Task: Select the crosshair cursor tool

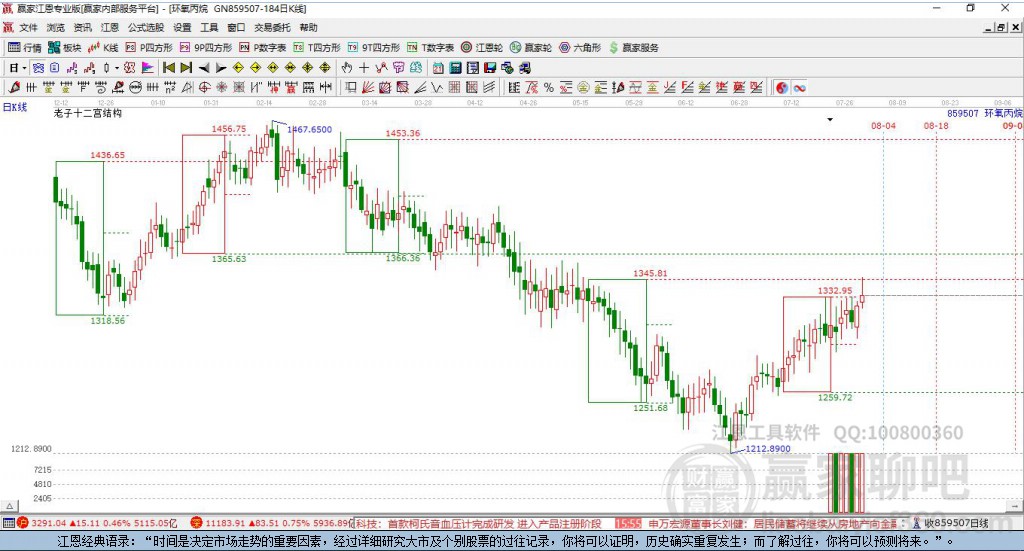Action: (x=364, y=68)
